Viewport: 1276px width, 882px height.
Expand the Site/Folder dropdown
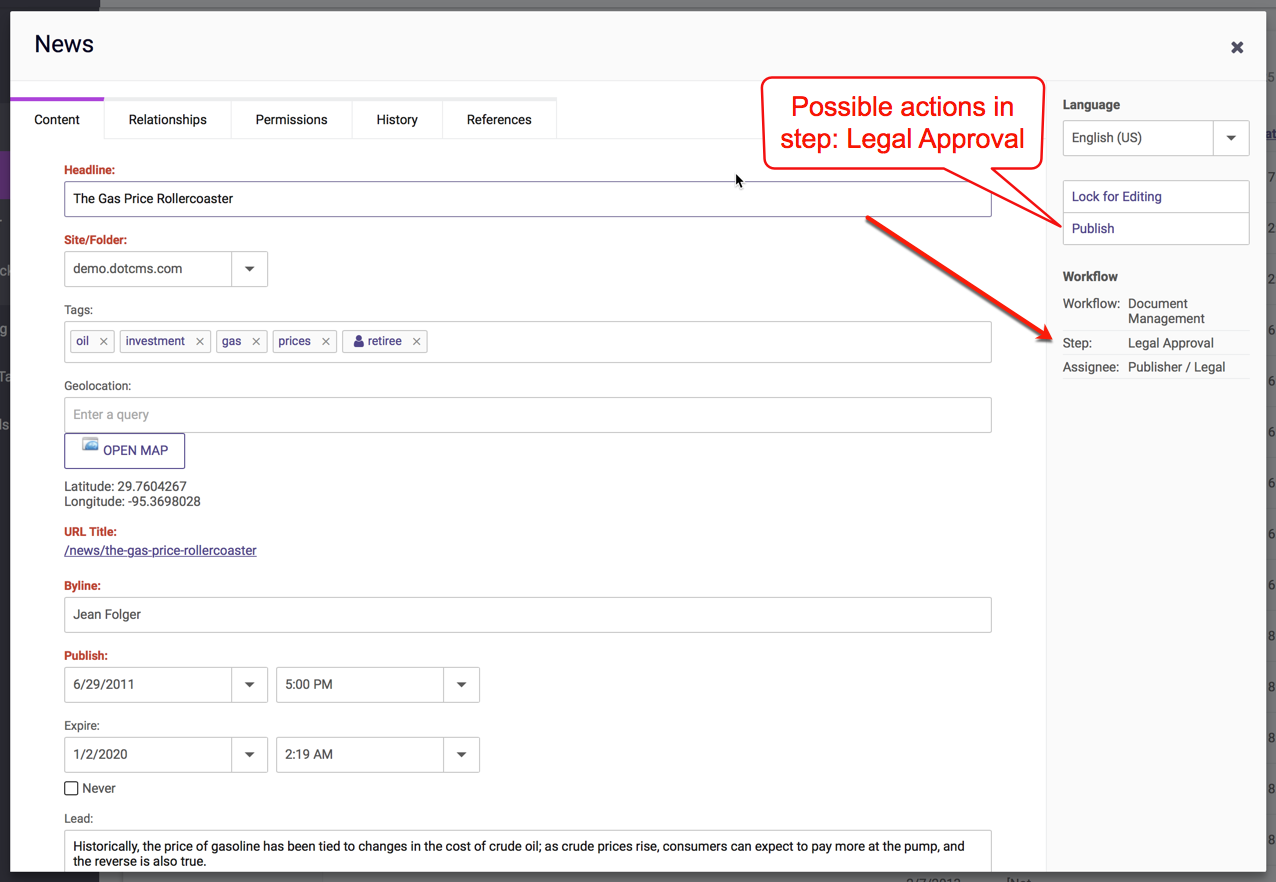coord(249,269)
